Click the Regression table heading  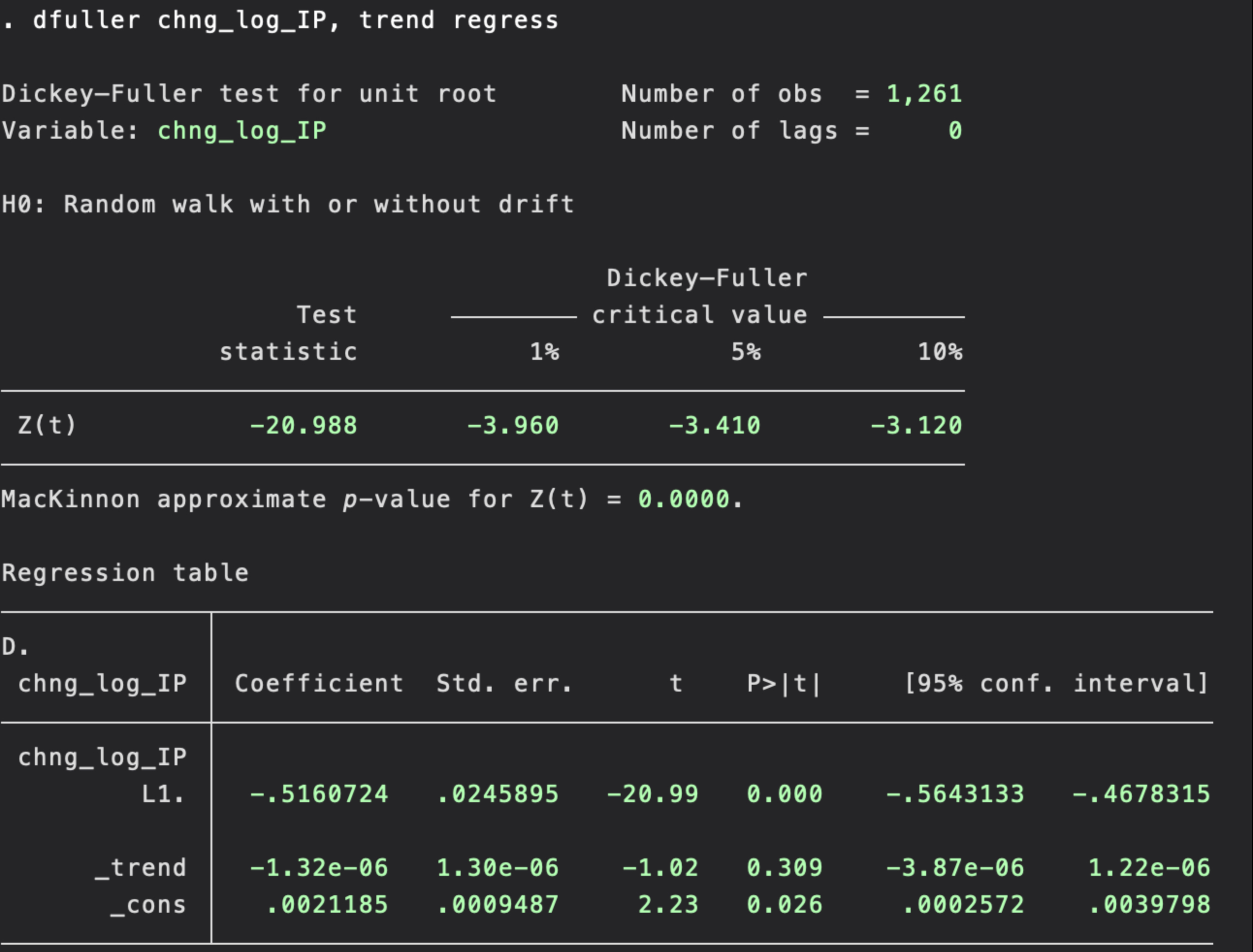click(125, 572)
